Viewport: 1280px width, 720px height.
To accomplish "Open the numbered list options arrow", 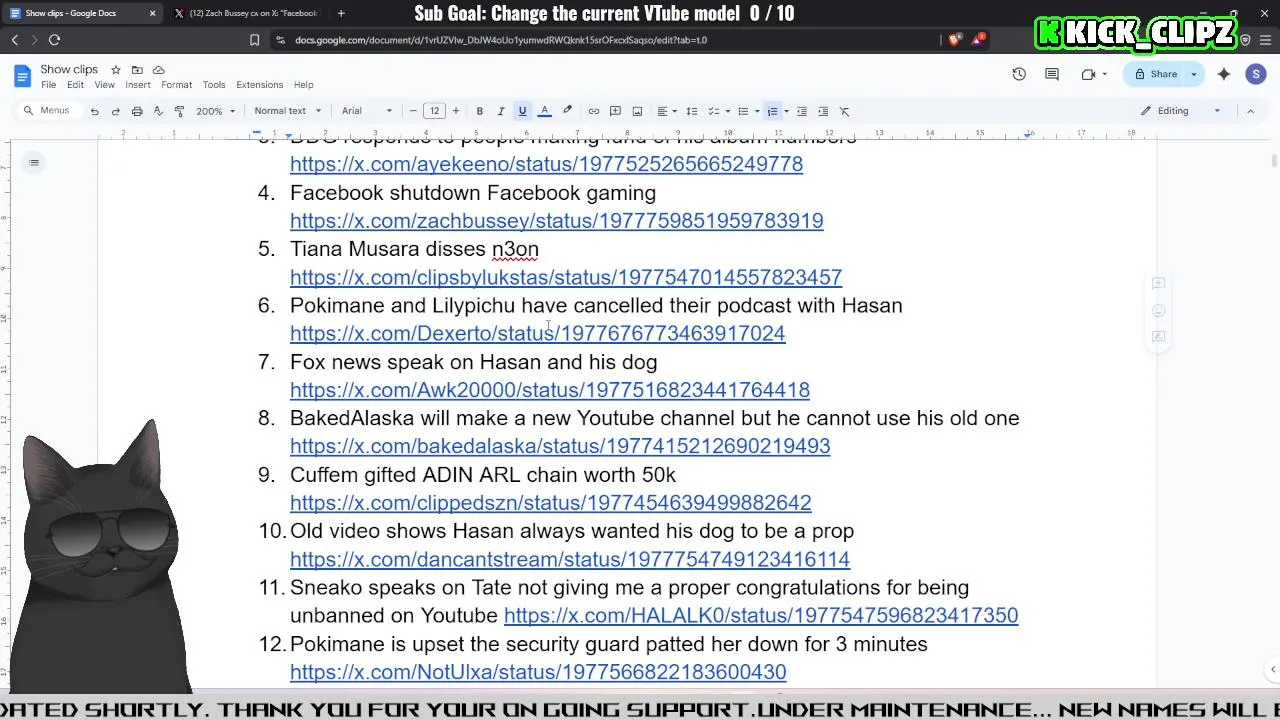I will [x=786, y=111].
